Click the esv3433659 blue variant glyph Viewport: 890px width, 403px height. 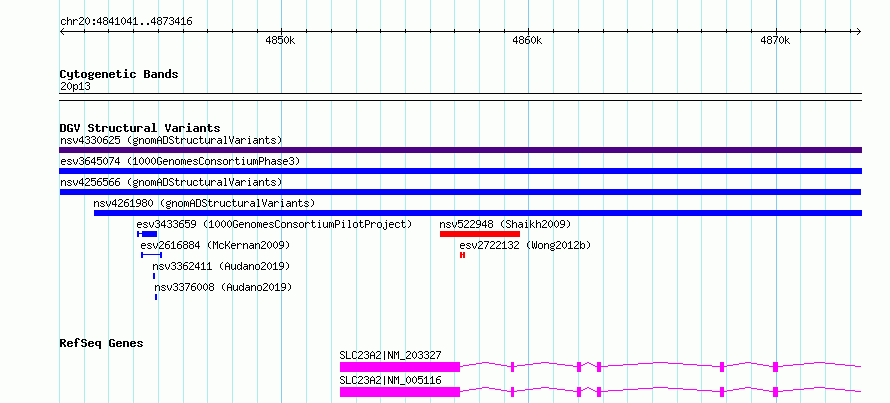(147, 234)
